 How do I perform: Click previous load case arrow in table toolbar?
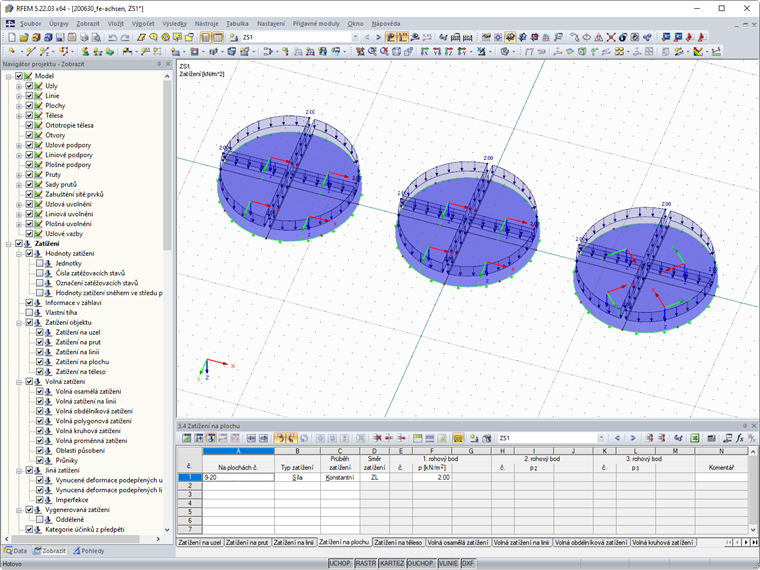618,438
